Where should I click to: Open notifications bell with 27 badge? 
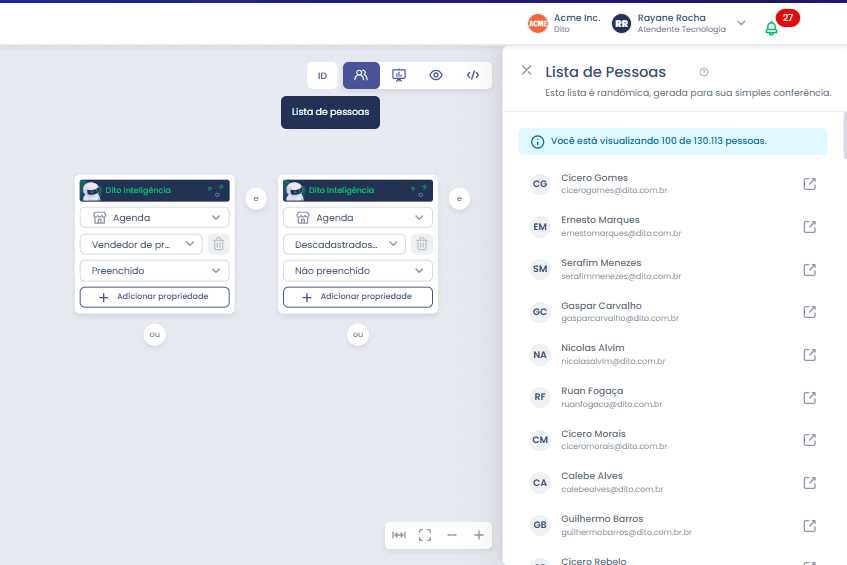[771, 28]
